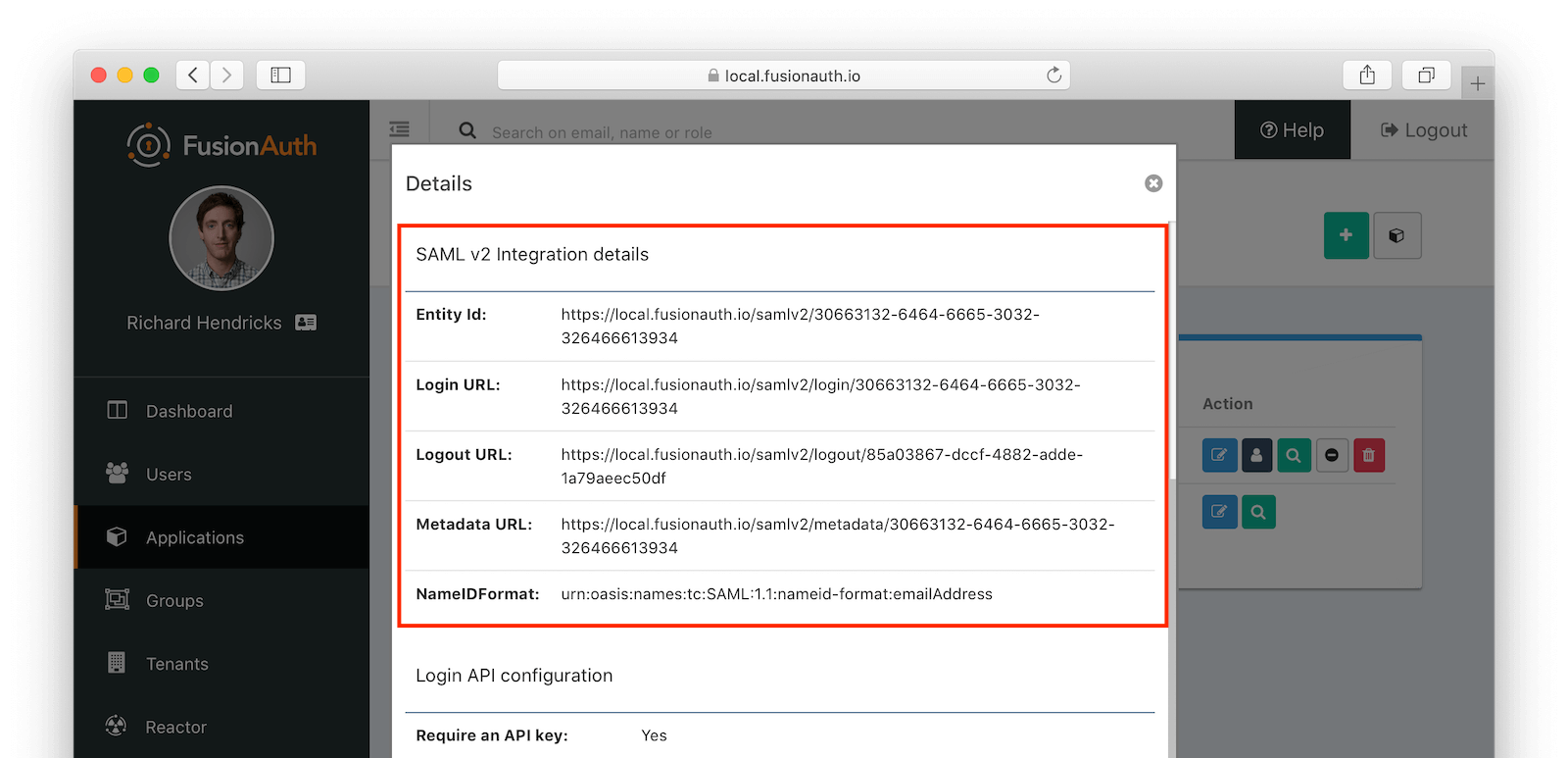
Task: Toggle the sidebar collapse icon
Action: click(x=400, y=129)
